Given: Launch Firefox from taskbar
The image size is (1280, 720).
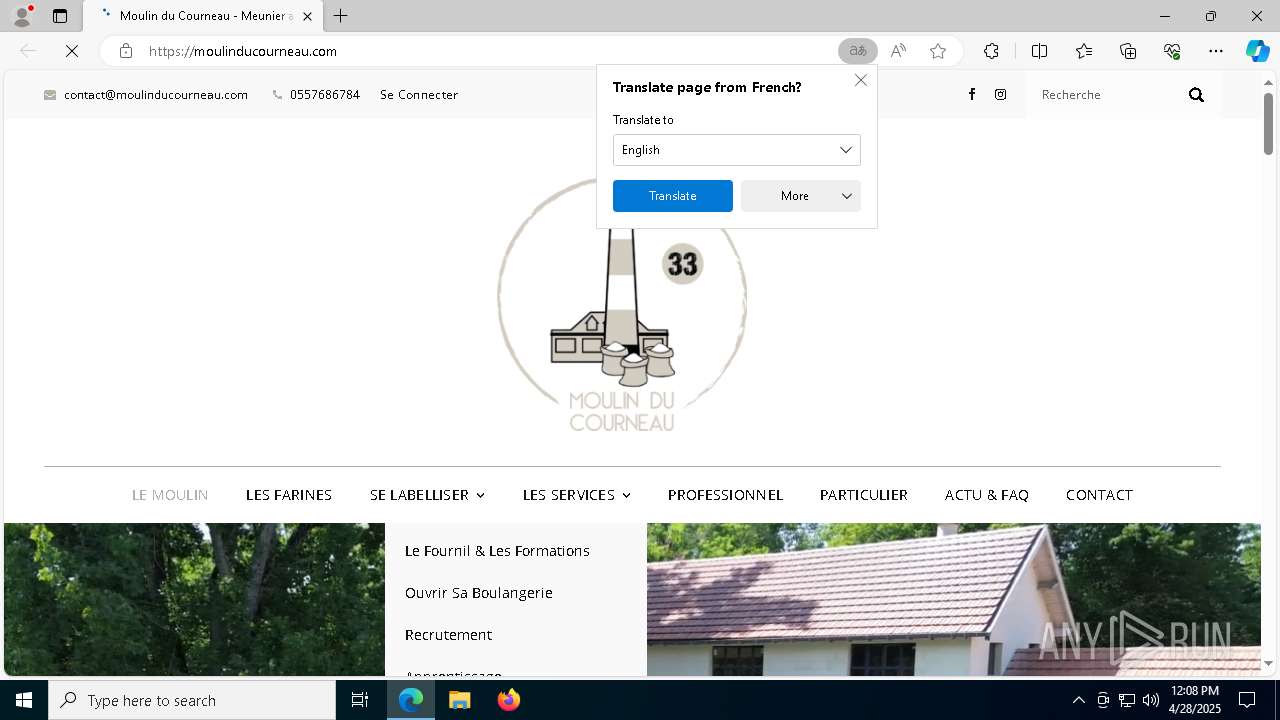Looking at the screenshot, I should [x=509, y=700].
